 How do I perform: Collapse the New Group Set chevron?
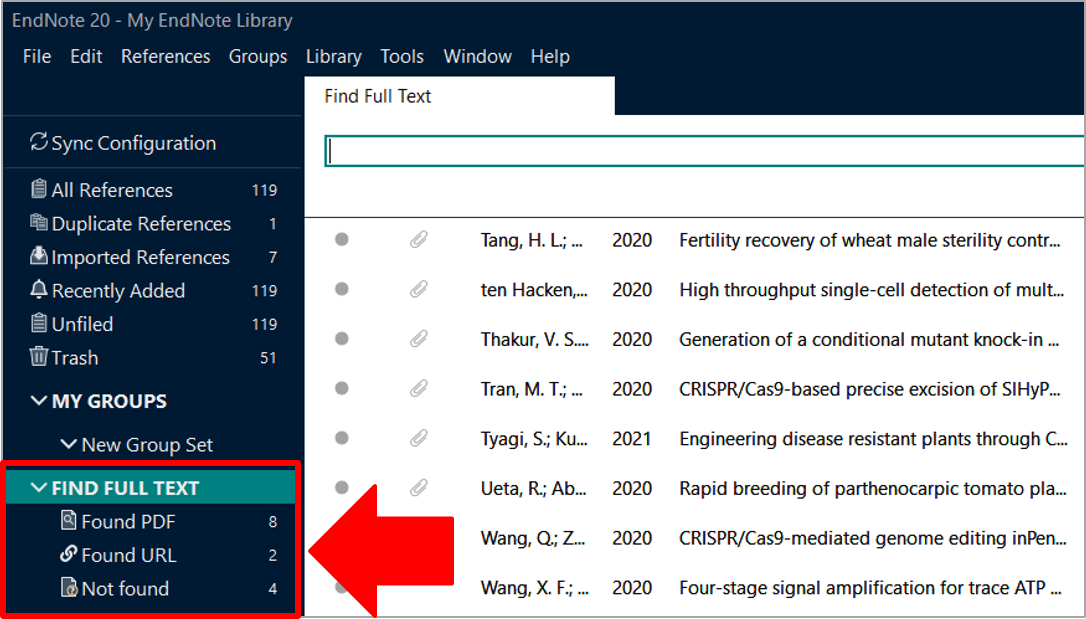click(x=69, y=444)
